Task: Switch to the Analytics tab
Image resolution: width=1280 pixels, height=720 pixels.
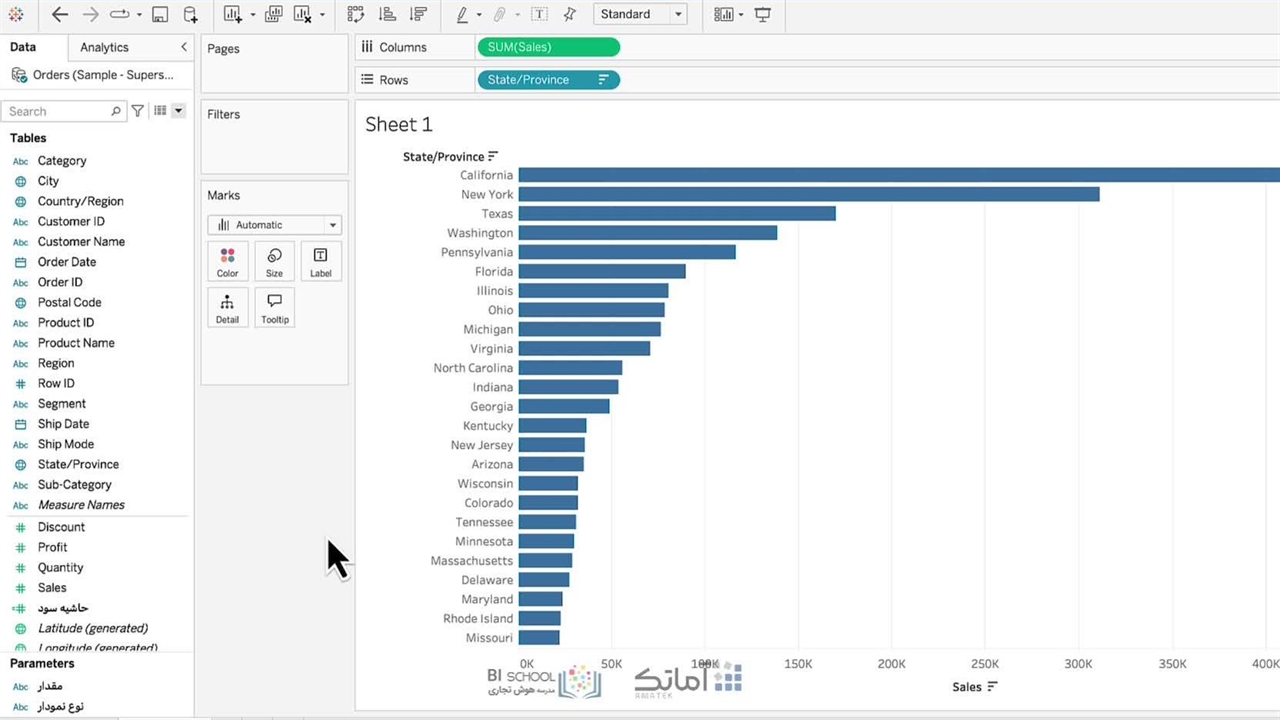Action: tap(104, 47)
